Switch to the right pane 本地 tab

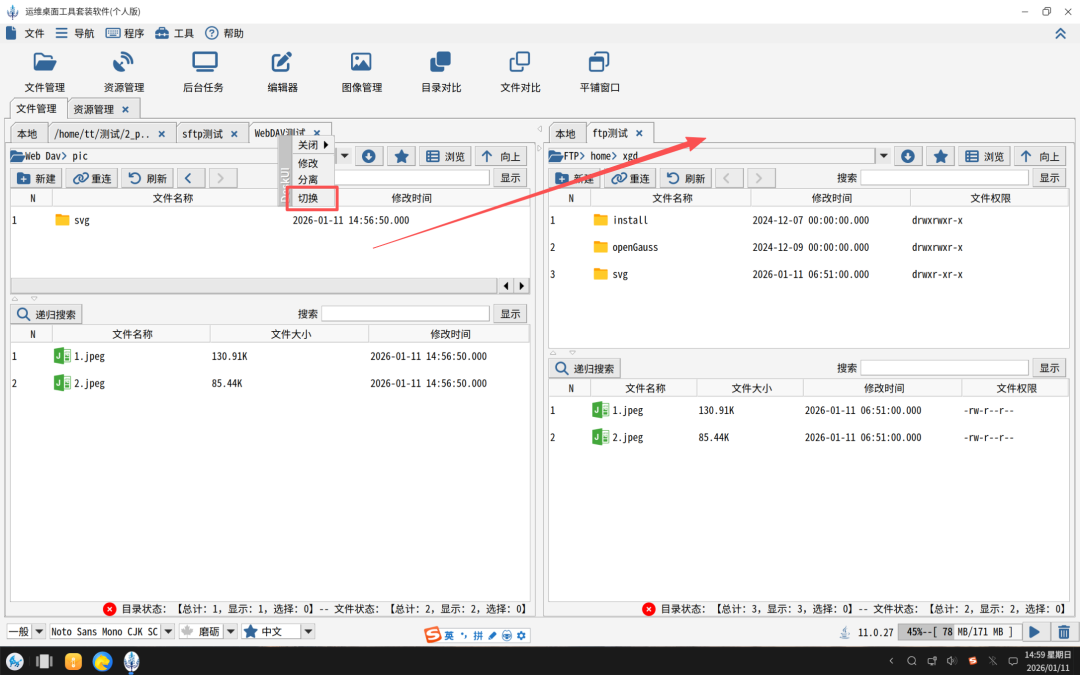point(565,134)
